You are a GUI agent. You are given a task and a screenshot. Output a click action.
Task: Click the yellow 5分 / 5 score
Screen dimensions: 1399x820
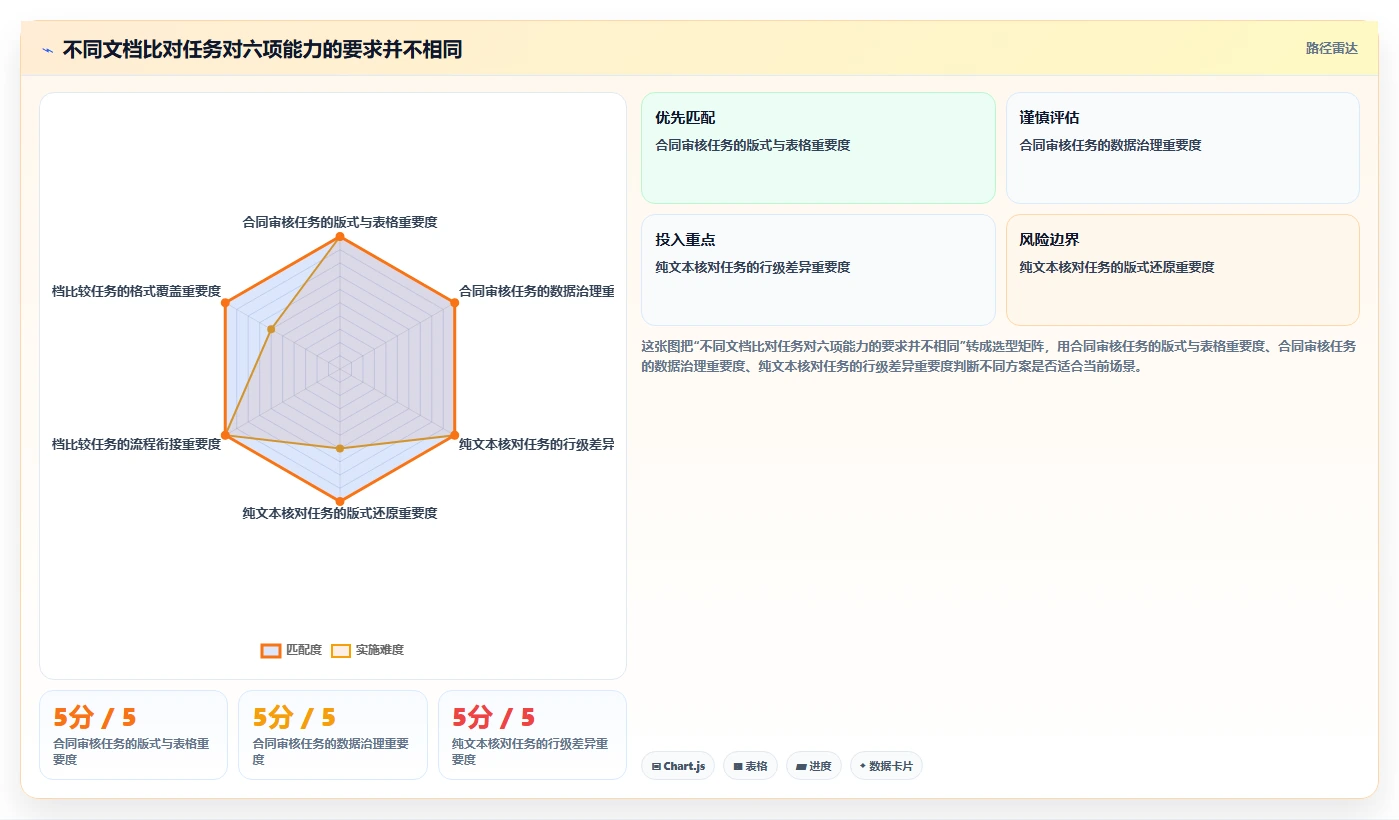pos(294,717)
